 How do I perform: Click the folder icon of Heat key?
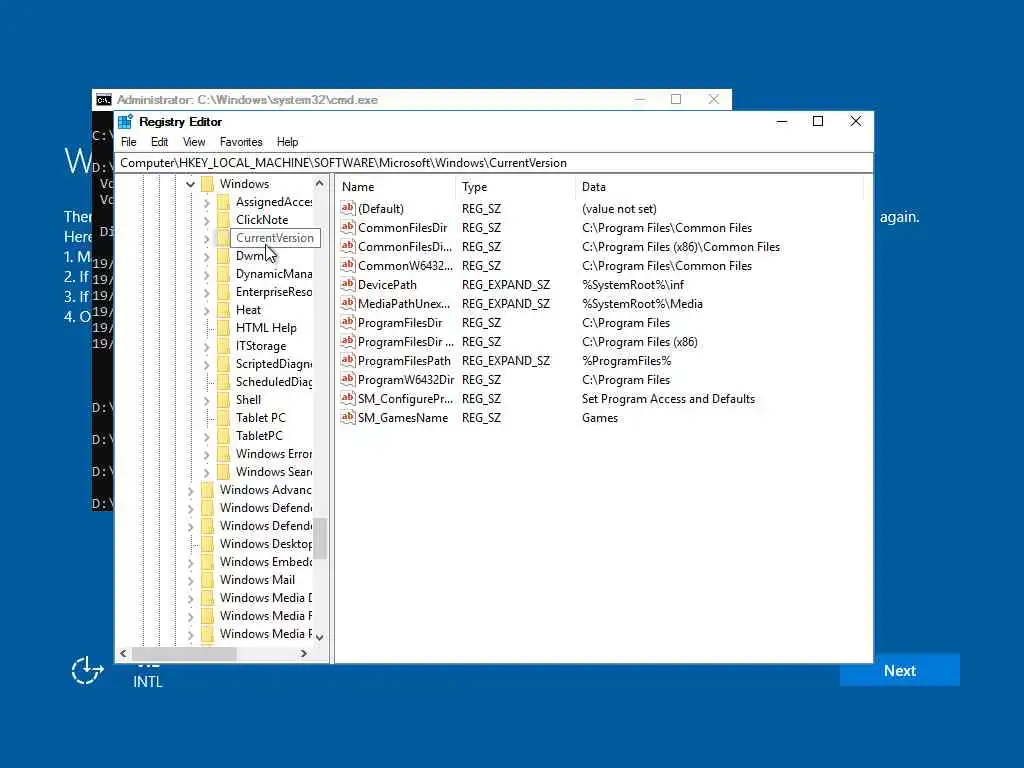coord(223,310)
